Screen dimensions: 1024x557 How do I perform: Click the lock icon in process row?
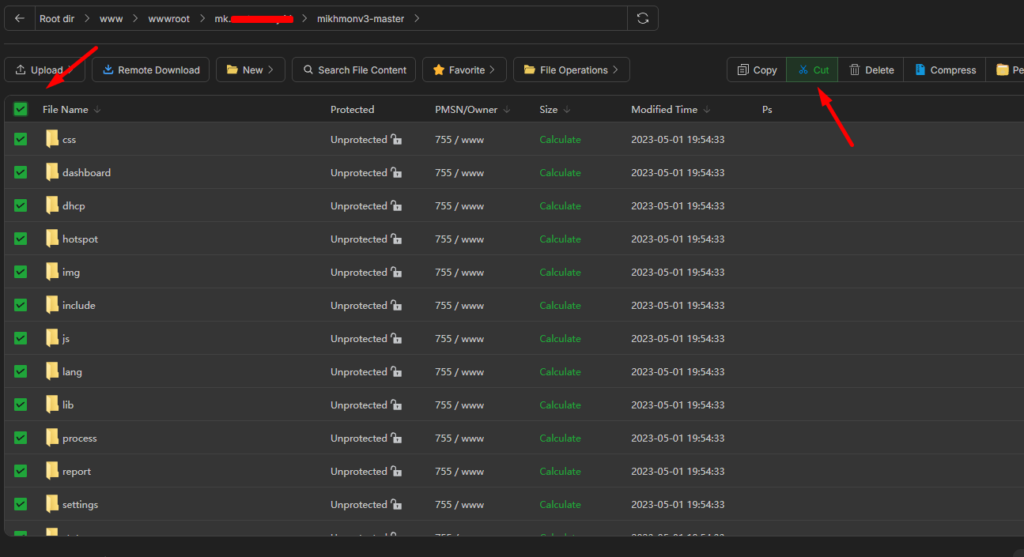(x=396, y=438)
